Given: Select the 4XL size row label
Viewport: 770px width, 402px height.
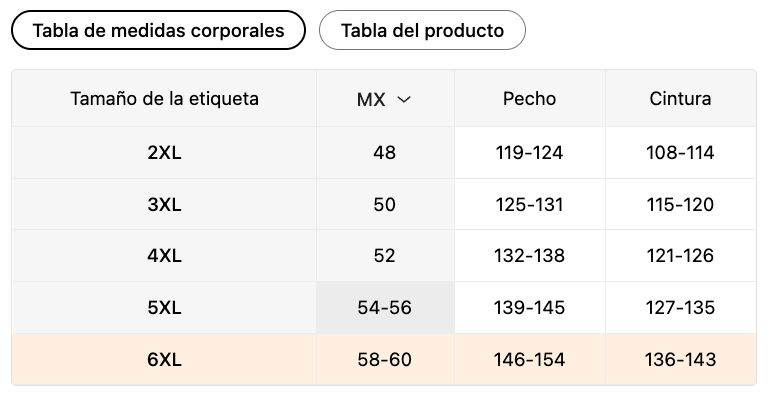Looking at the screenshot, I should coord(165,256).
